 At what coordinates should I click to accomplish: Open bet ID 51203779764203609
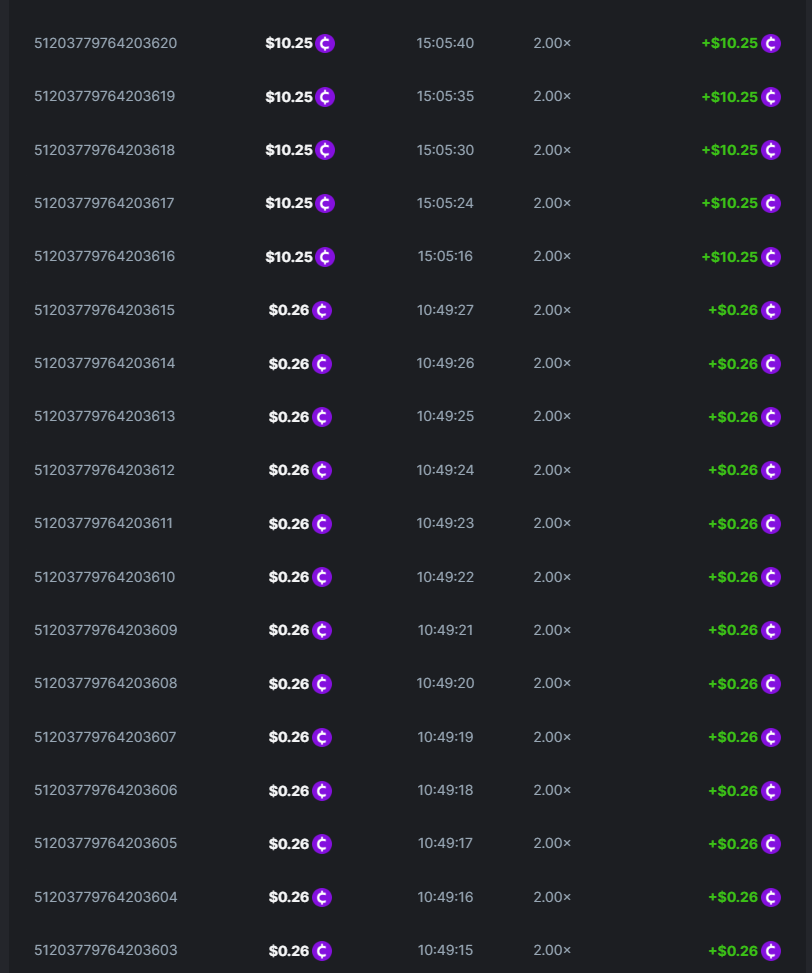pyautogui.click(x=105, y=630)
